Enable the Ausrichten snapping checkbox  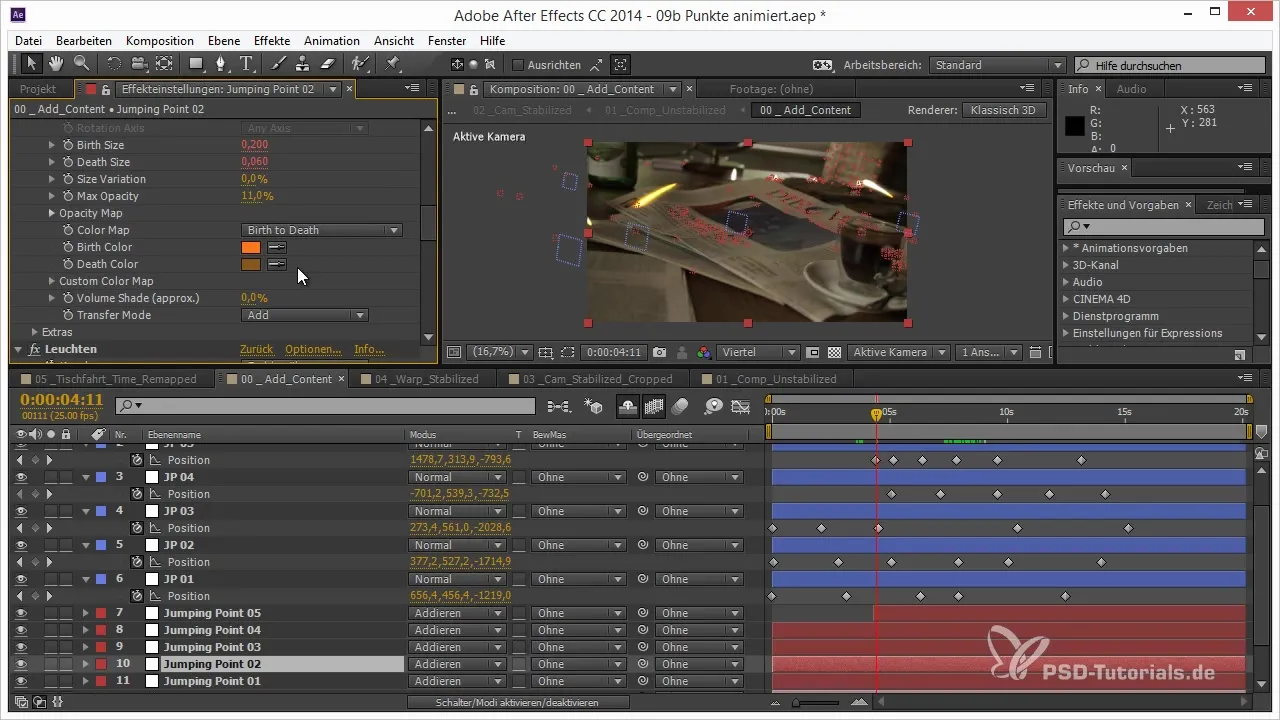coord(518,65)
